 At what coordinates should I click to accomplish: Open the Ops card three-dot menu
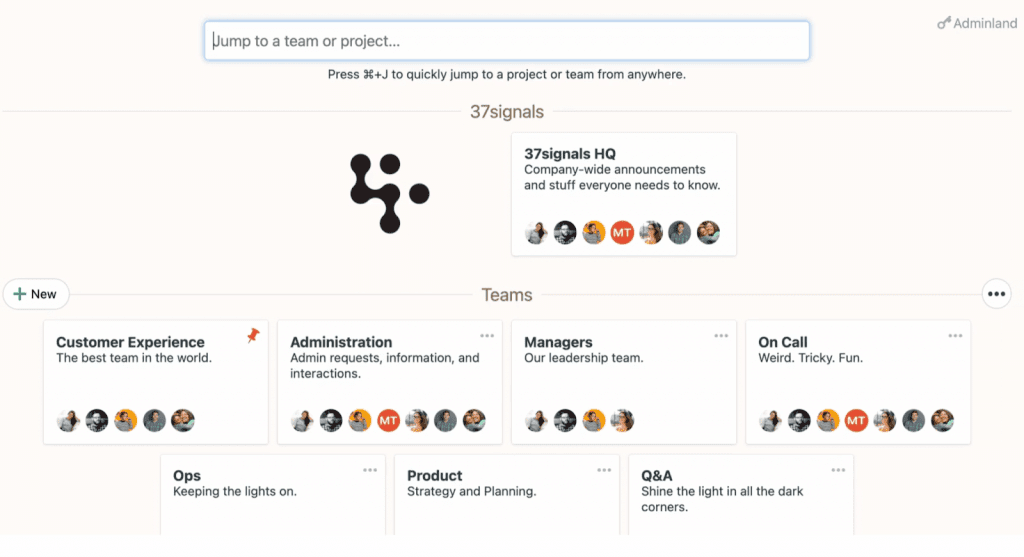[x=370, y=469]
